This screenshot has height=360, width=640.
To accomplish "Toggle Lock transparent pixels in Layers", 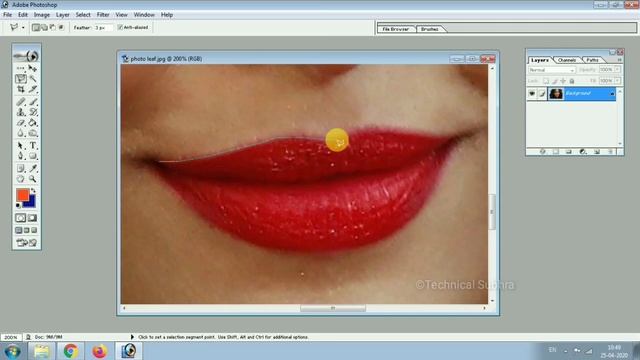I will click(546, 81).
